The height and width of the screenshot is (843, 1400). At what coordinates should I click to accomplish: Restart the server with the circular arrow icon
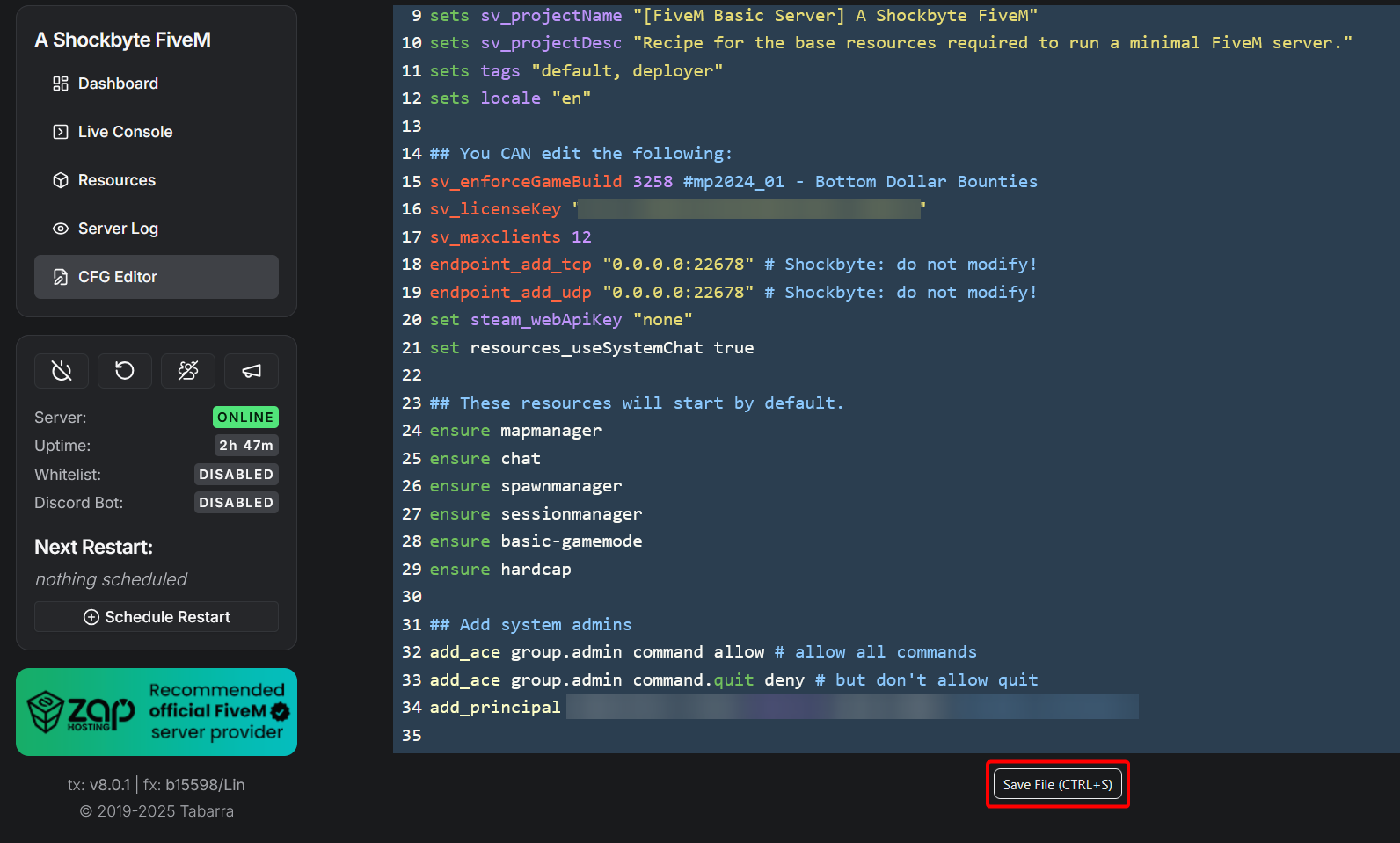tap(125, 371)
